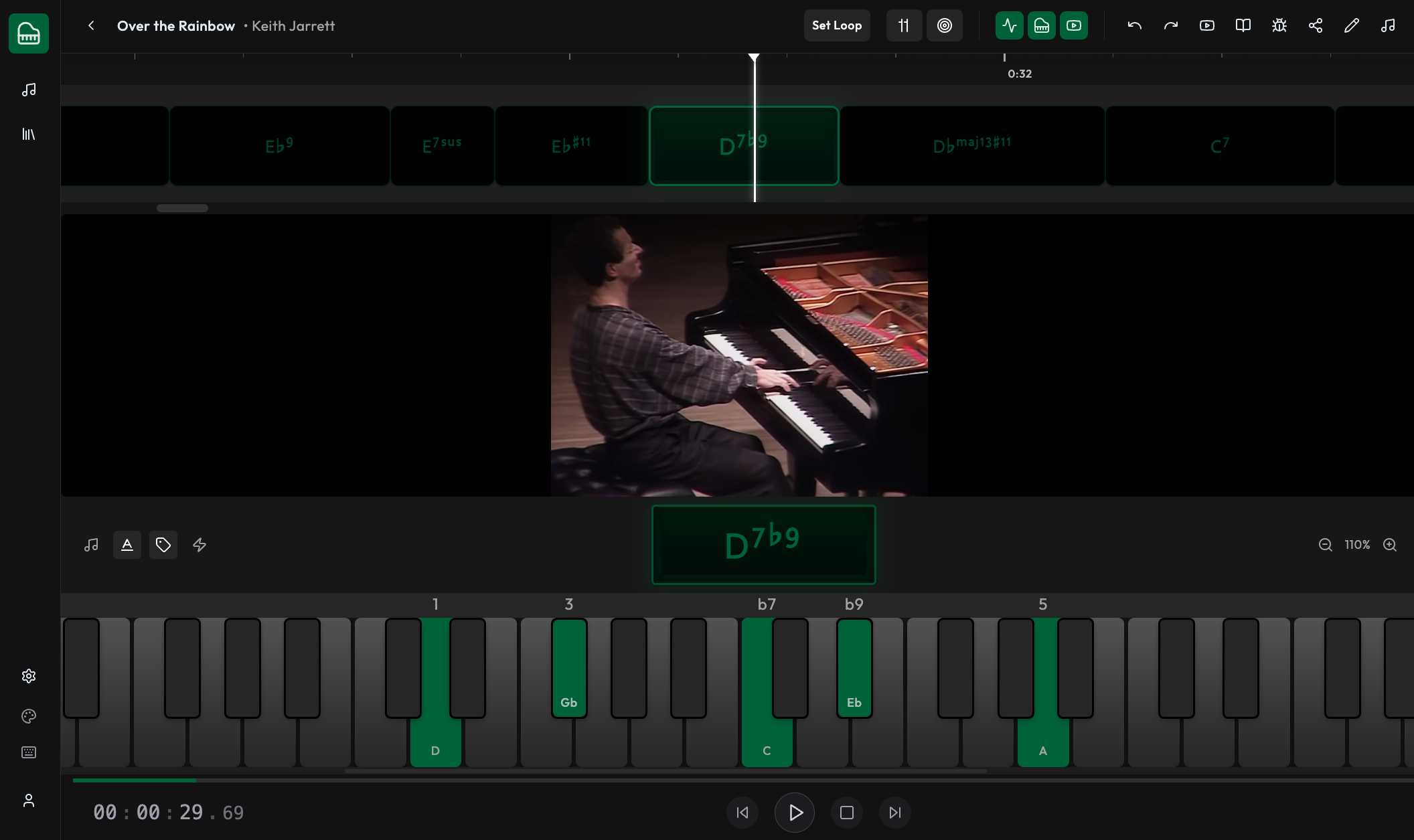1414x840 pixels.
Task: Open the edit pencil icon
Action: tap(1351, 25)
